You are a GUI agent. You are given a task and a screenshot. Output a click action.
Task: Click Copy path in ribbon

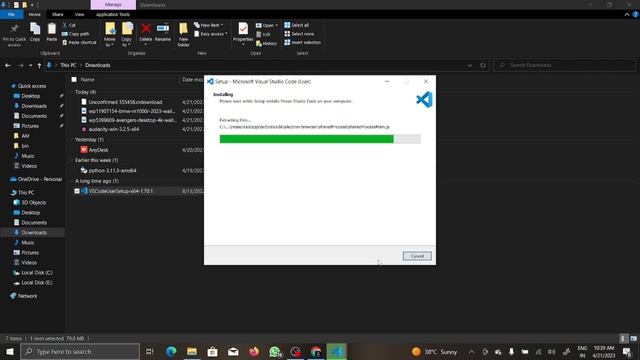point(76,34)
